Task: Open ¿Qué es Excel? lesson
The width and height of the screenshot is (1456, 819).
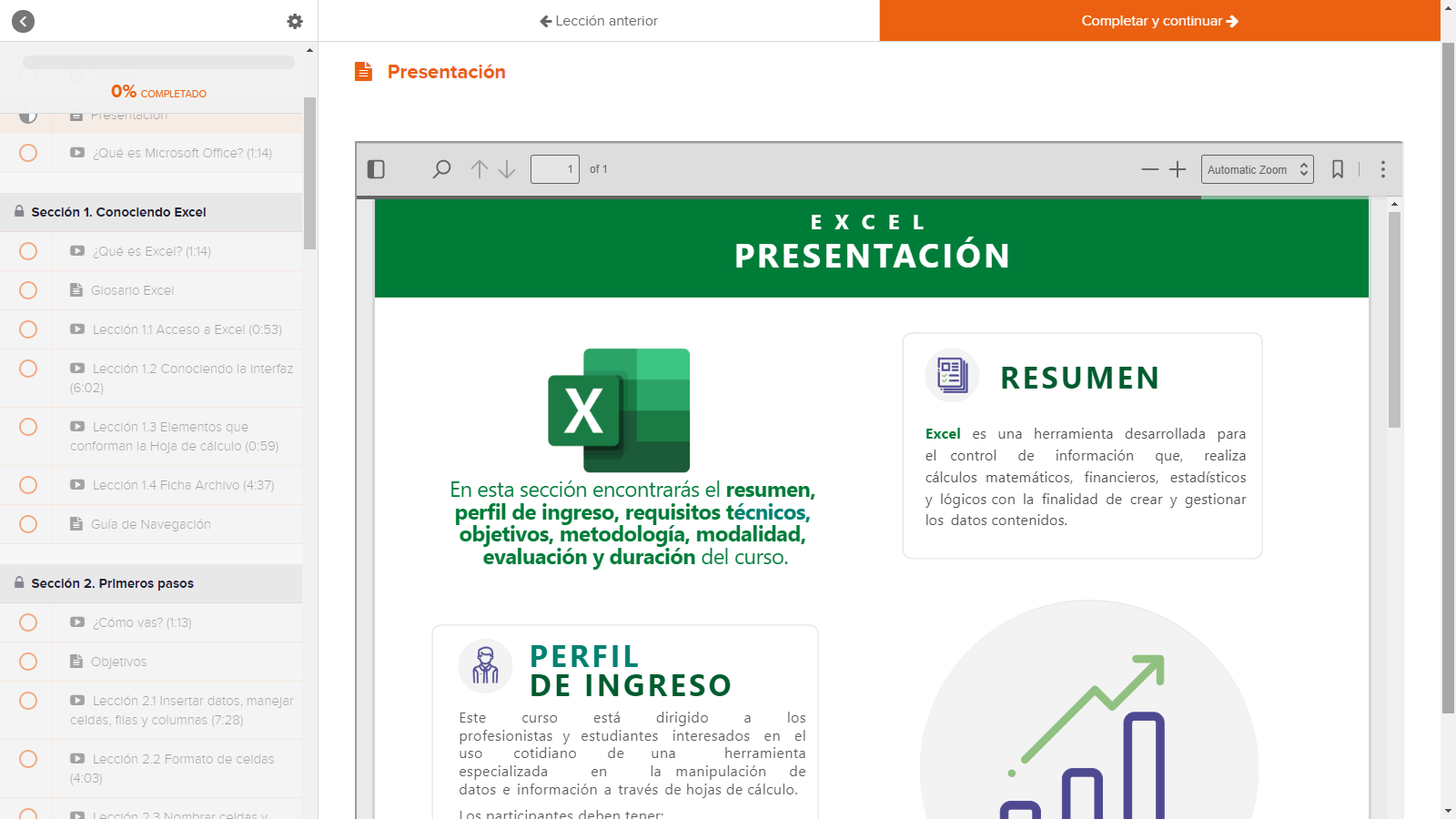Action: (x=151, y=251)
